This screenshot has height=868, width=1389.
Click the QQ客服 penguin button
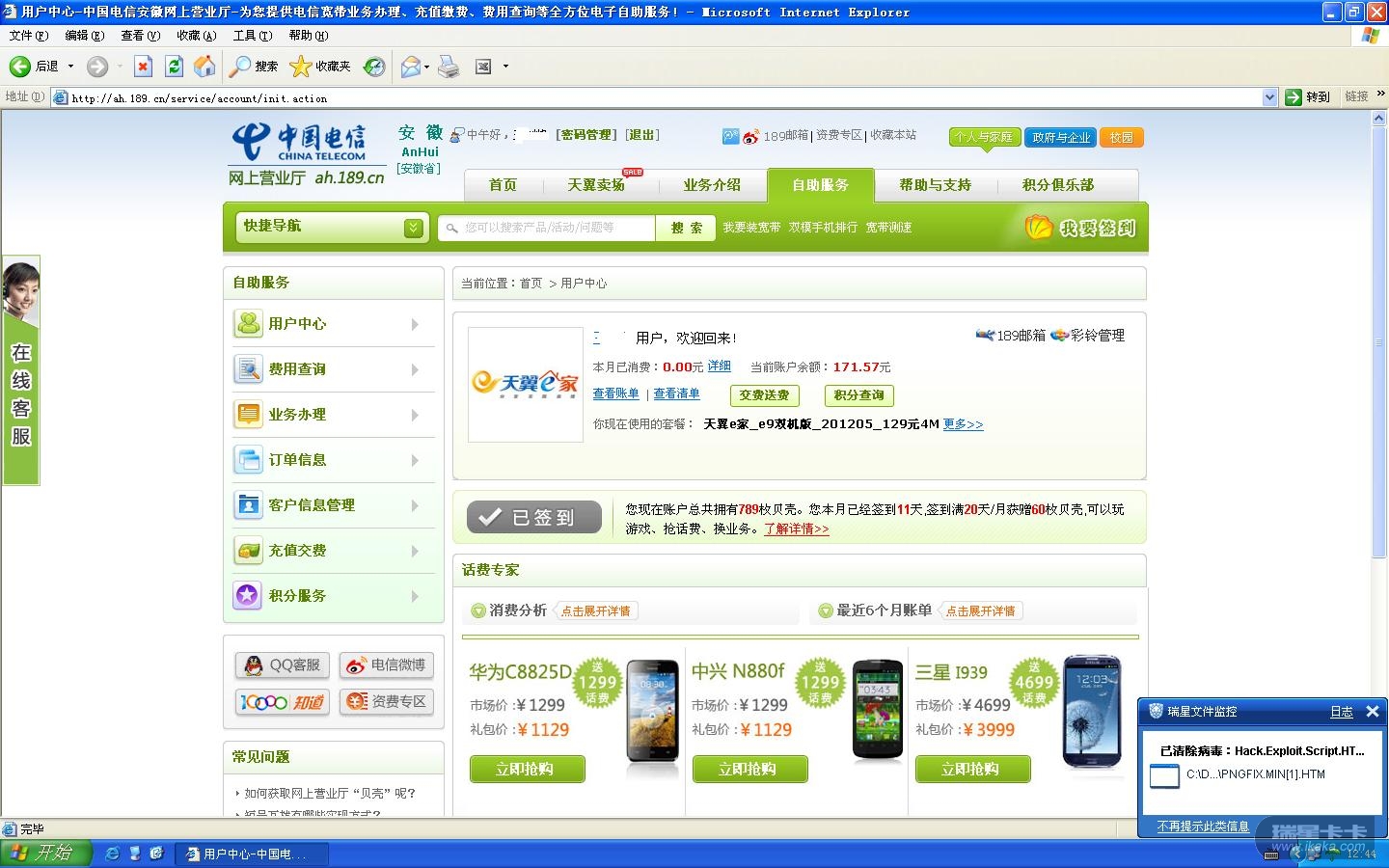[283, 665]
